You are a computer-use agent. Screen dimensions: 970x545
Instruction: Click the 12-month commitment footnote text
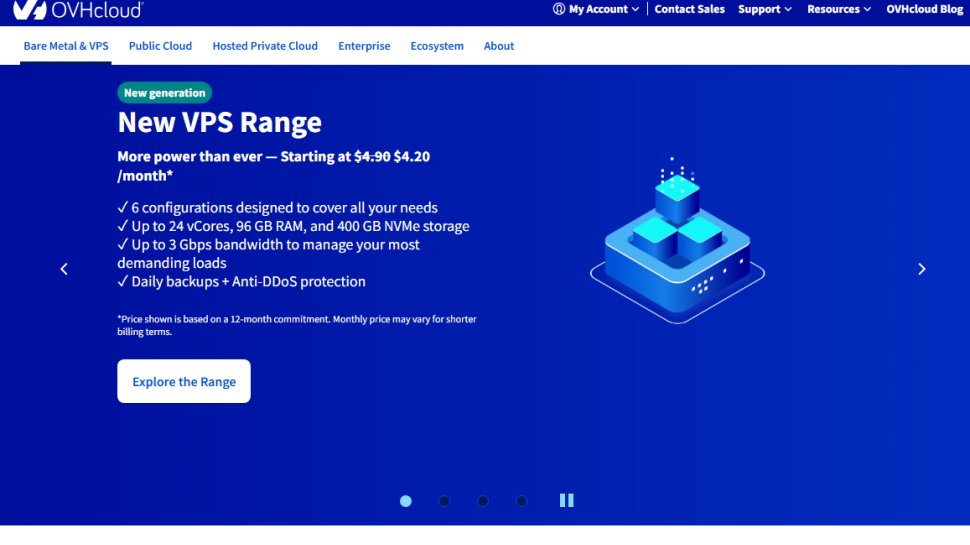click(297, 325)
